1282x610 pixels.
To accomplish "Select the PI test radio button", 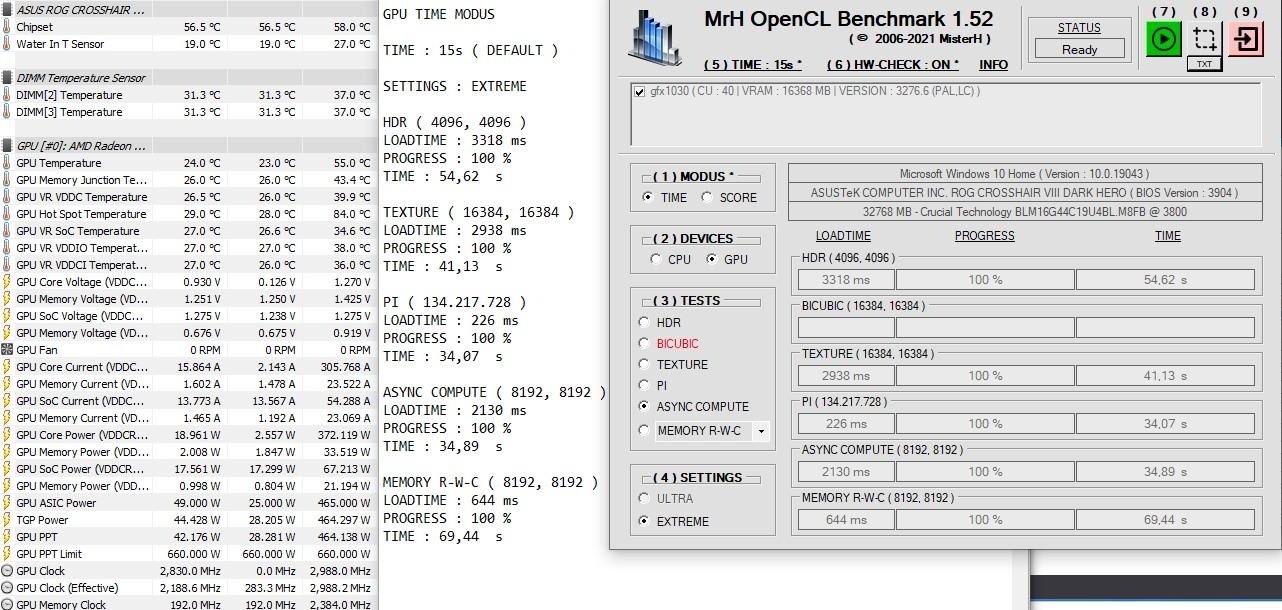I will coord(644,385).
